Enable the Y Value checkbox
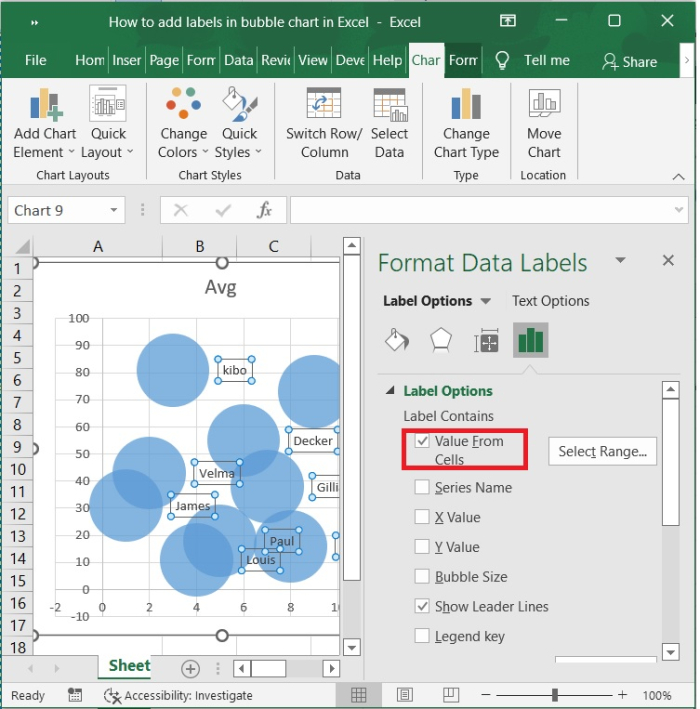This screenshot has width=700, height=709. click(x=422, y=546)
